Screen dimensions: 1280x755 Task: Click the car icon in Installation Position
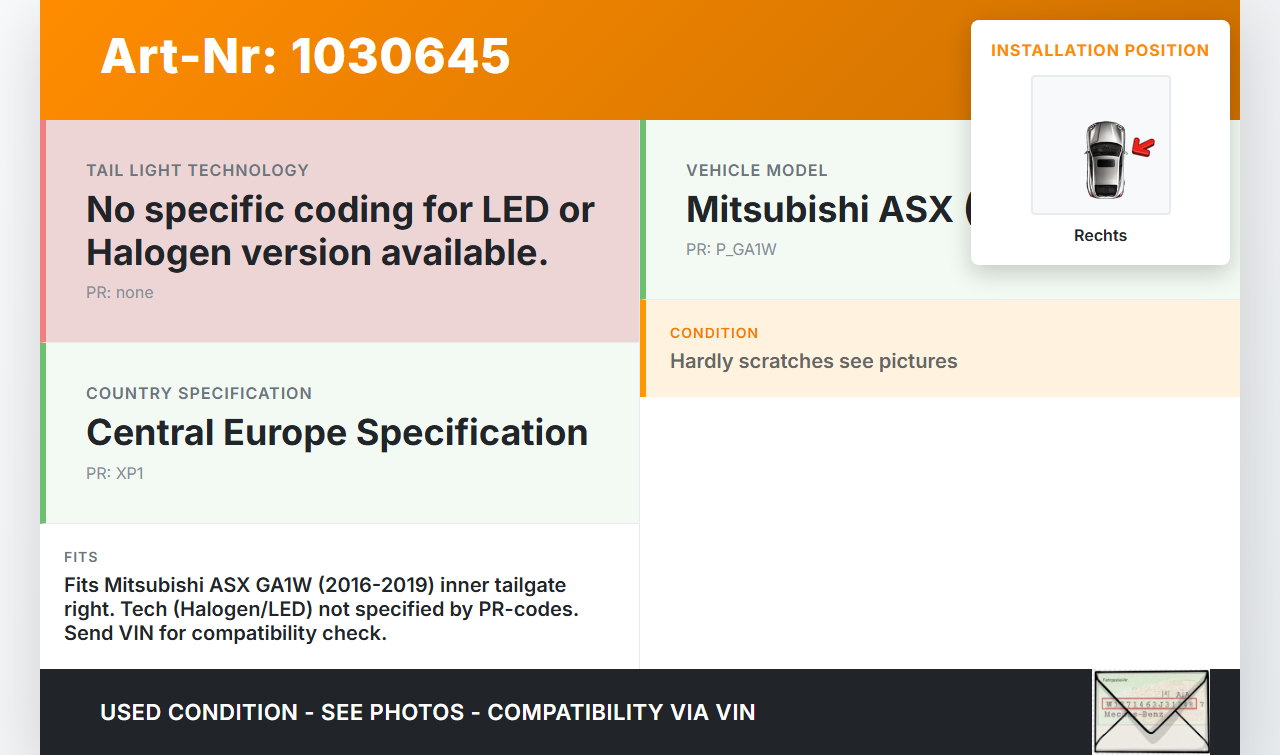1104,159
